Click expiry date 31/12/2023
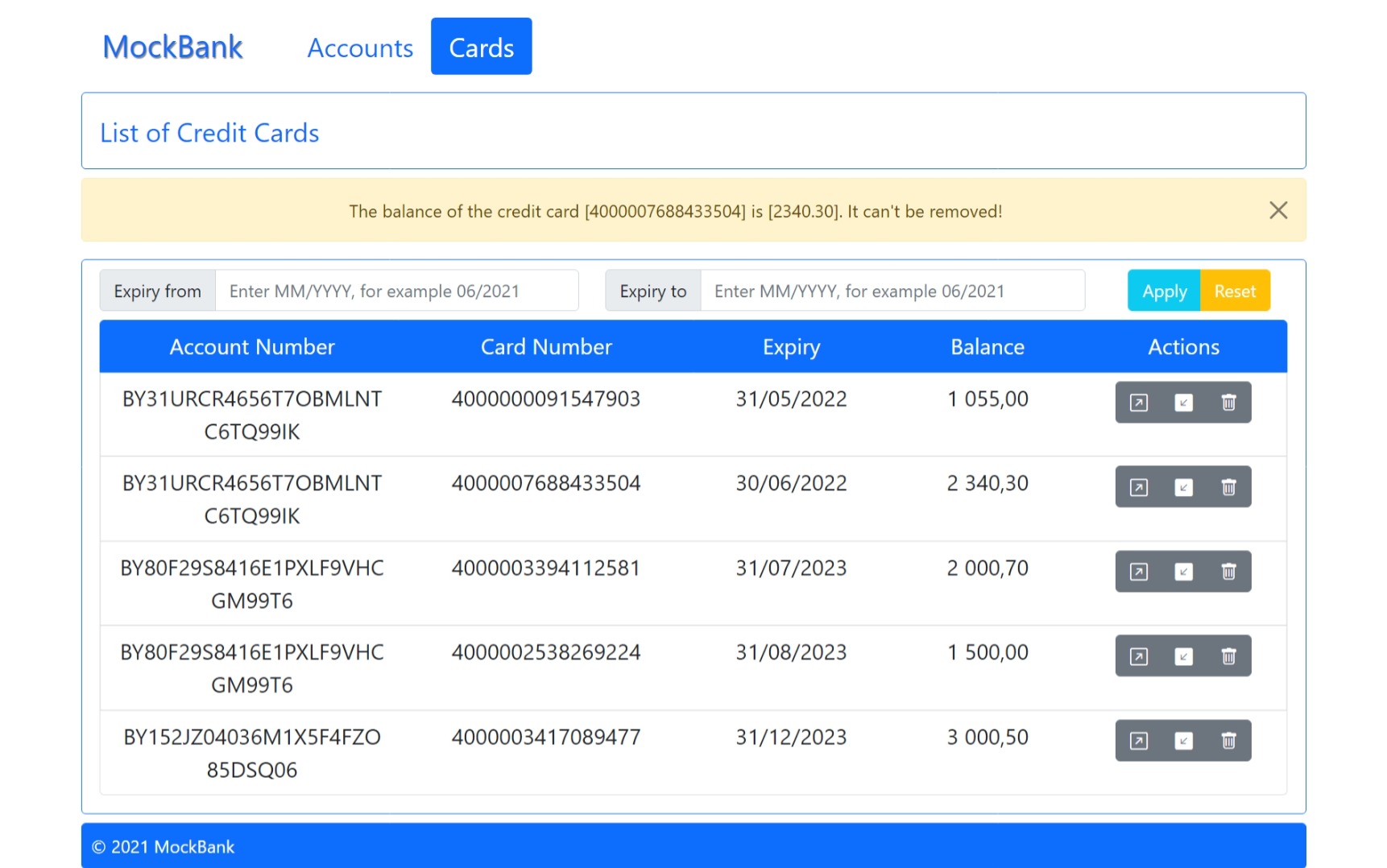 click(x=791, y=737)
